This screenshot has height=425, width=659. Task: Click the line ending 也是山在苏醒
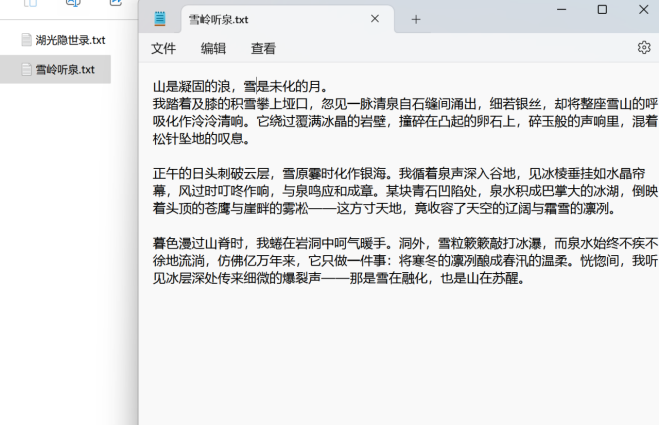click(339, 278)
